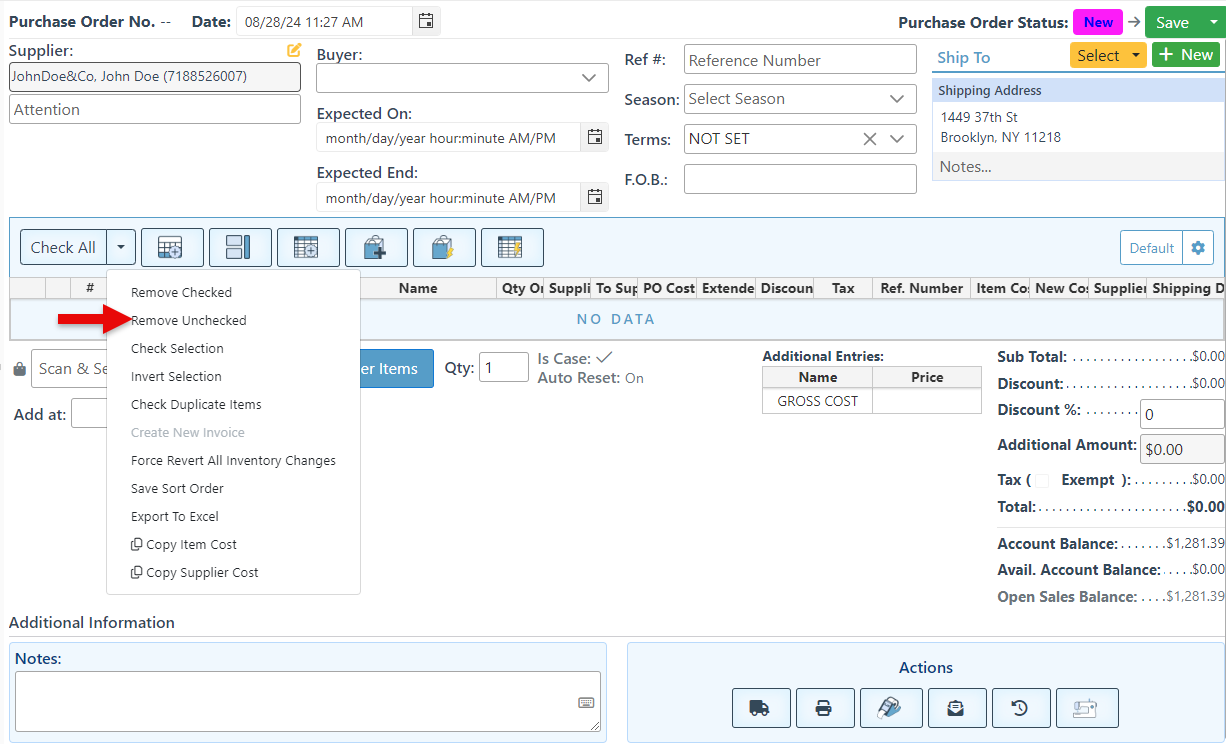
Task: Click the edit supplier pencil icon
Action: pyautogui.click(x=293, y=50)
